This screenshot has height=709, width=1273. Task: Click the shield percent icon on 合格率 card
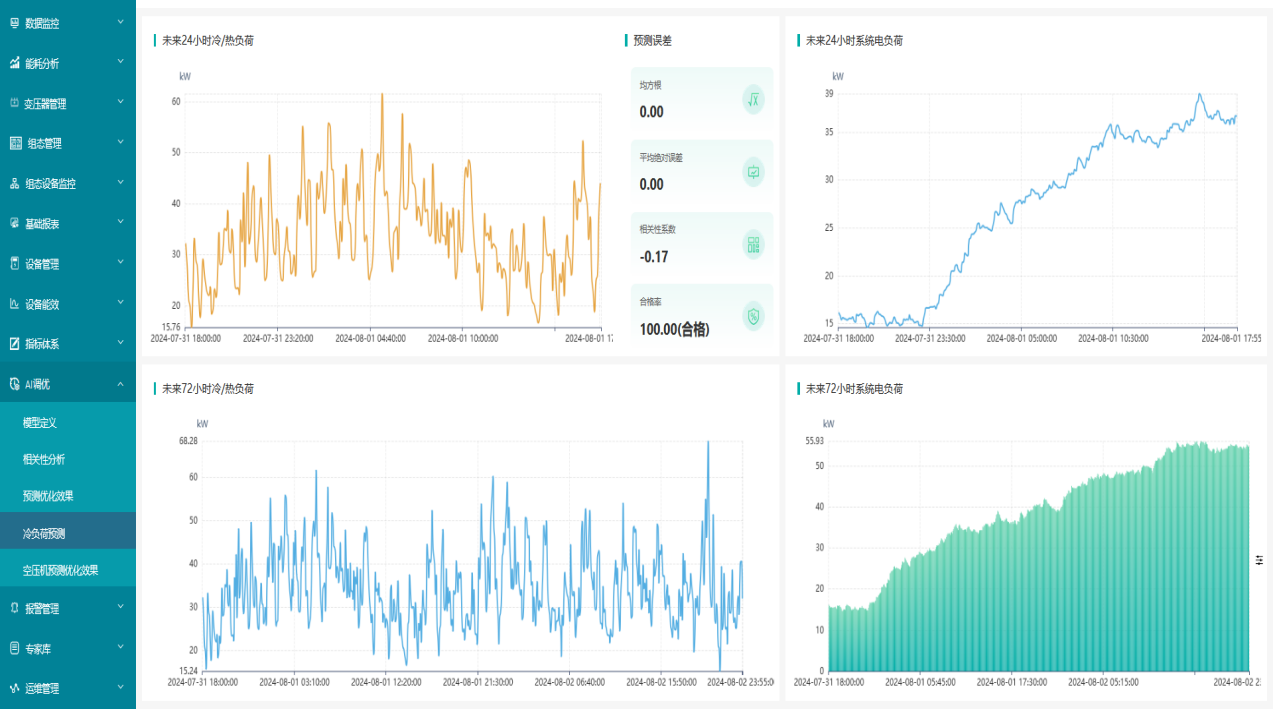[x=753, y=316]
